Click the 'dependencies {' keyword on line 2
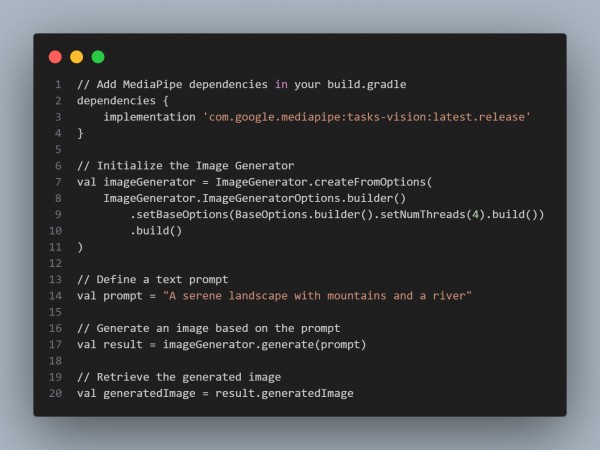 click(122, 101)
